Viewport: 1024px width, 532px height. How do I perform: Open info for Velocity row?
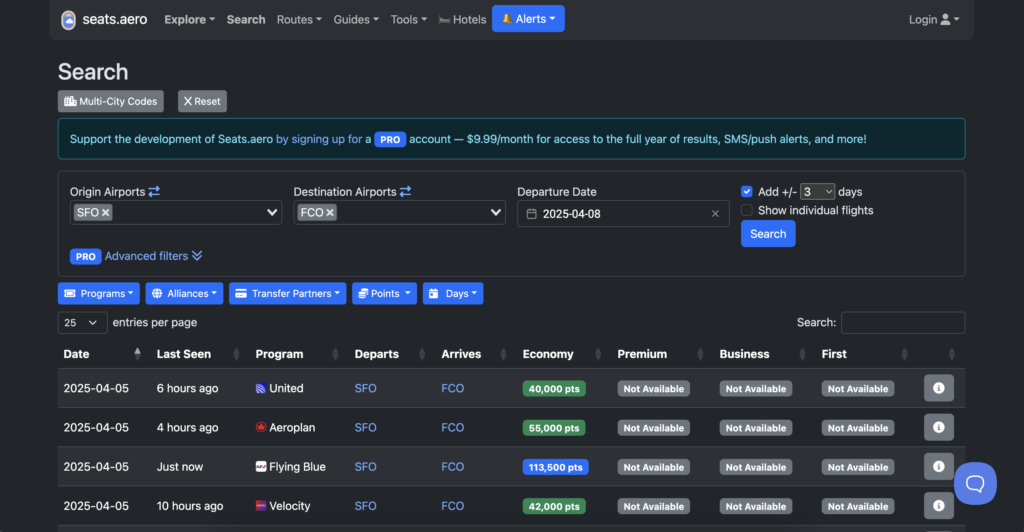point(938,506)
